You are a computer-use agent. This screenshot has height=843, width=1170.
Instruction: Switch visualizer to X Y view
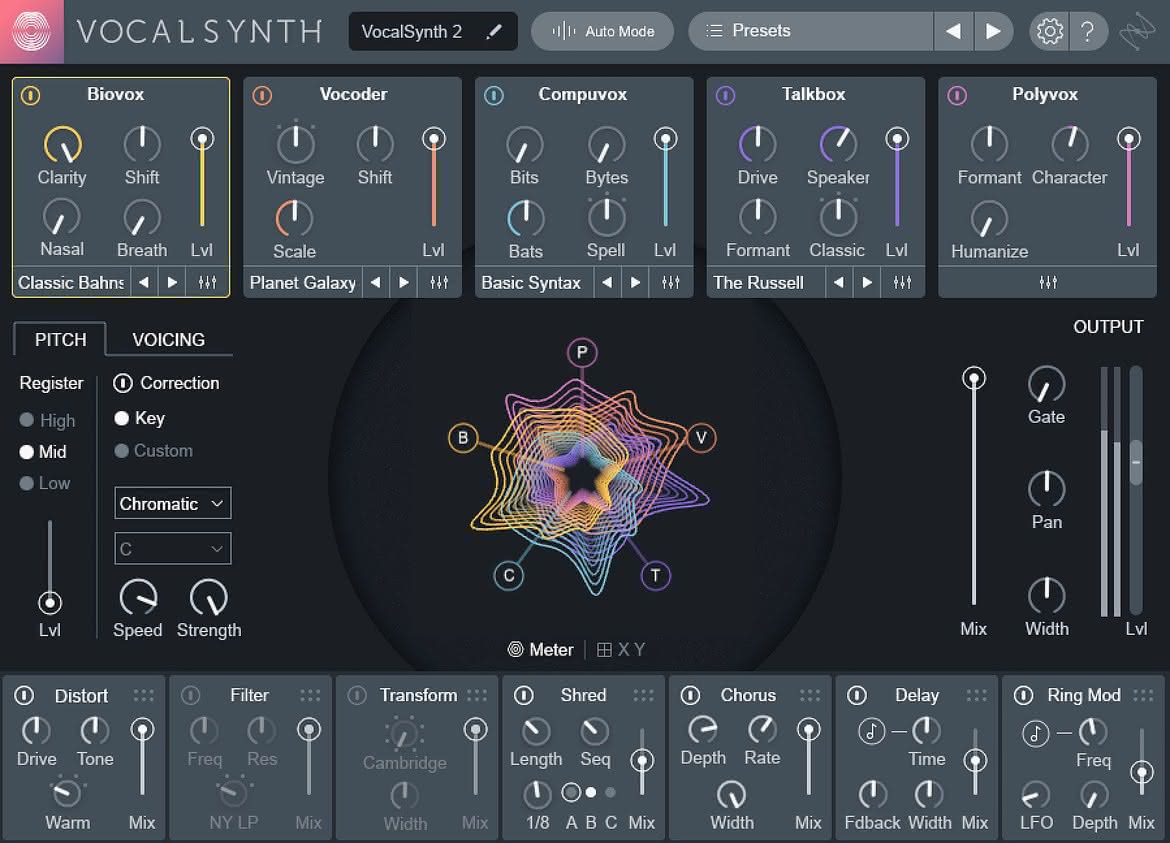(621, 650)
